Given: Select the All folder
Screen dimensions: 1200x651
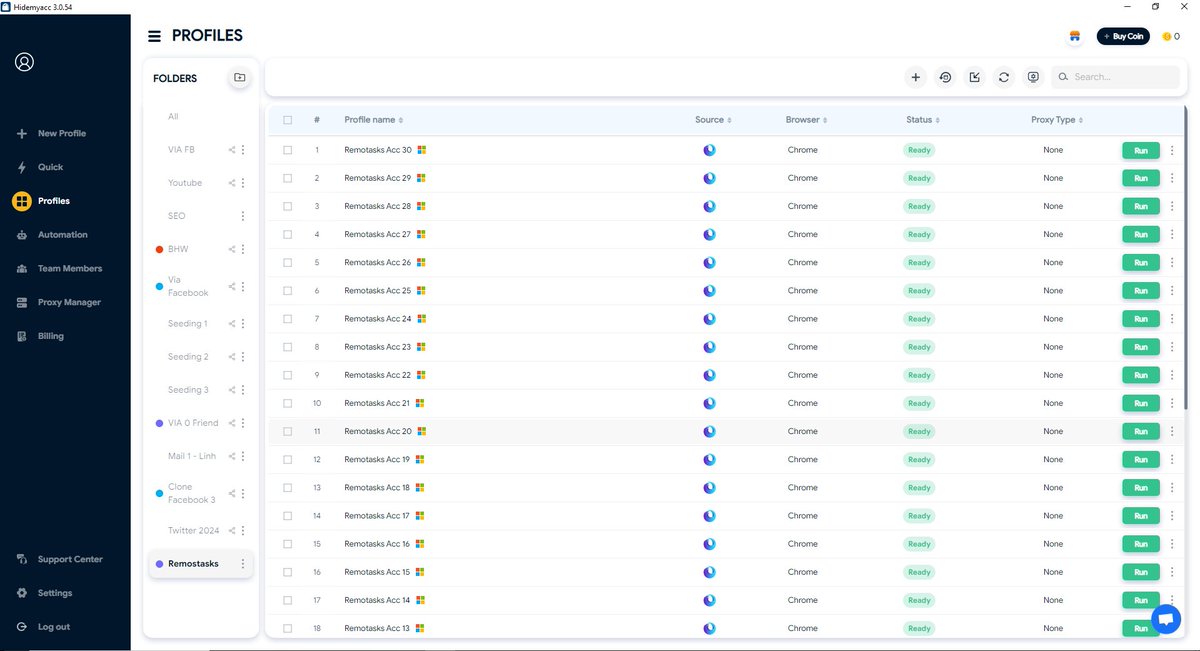Looking at the screenshot, I should click(x=174, y=117).
